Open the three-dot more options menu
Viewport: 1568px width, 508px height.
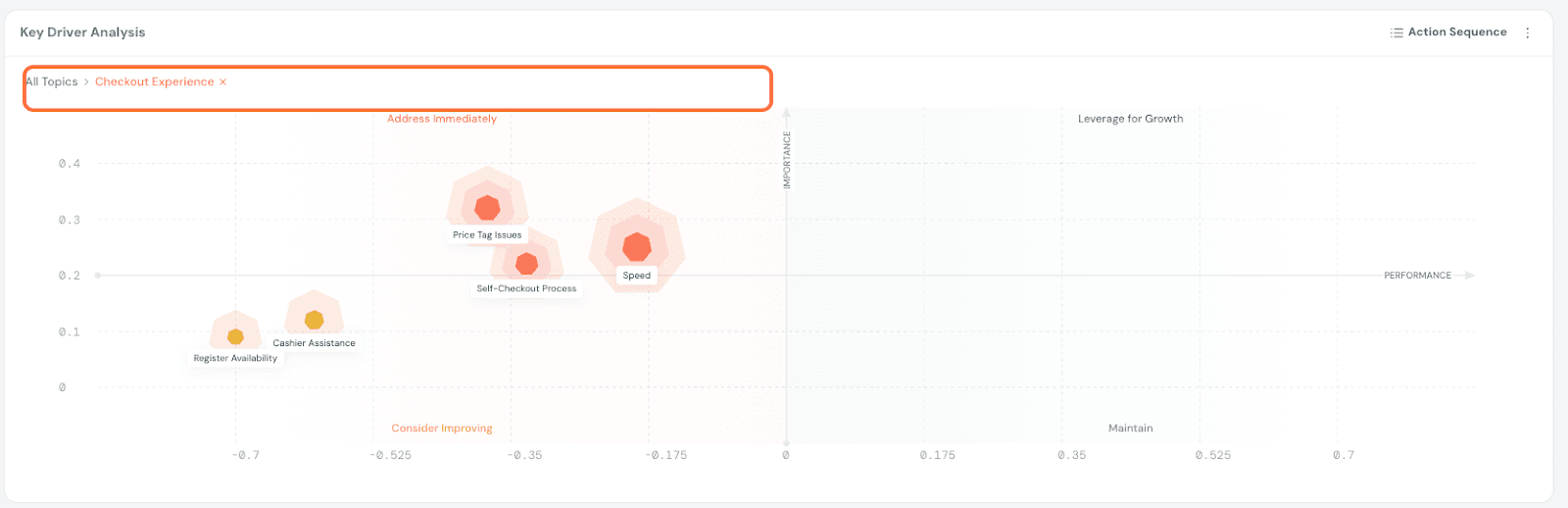coord(1527,32)
